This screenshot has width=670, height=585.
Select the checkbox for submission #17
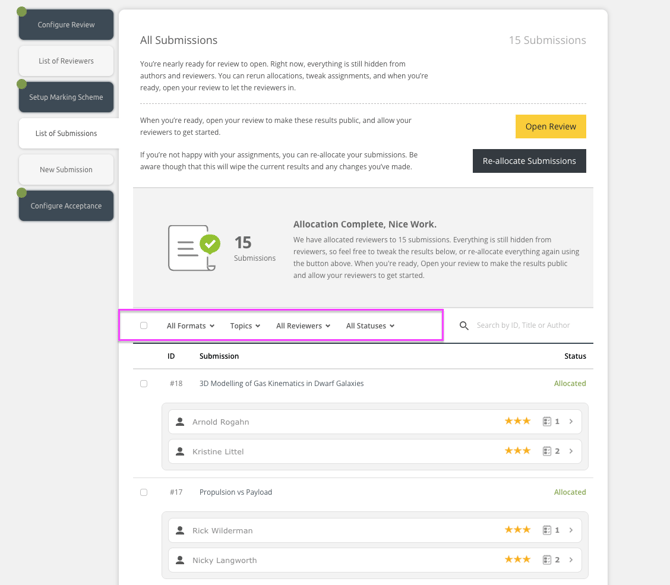[144, 493]
